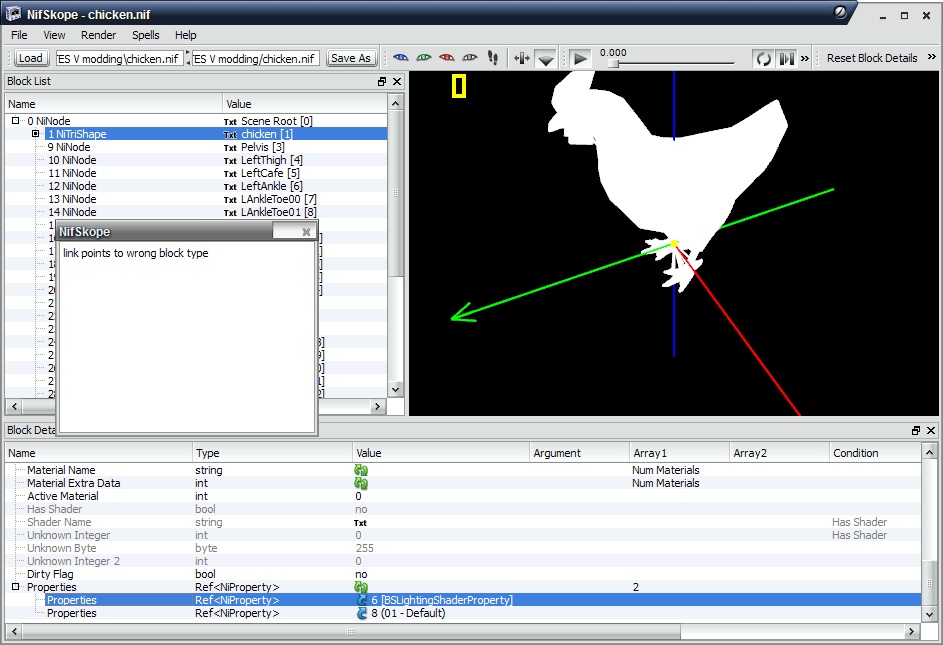The height and width of the screenshot is (645, 943).
Task: Click the footprints walk view icon
Action: (x=493, y=58)
